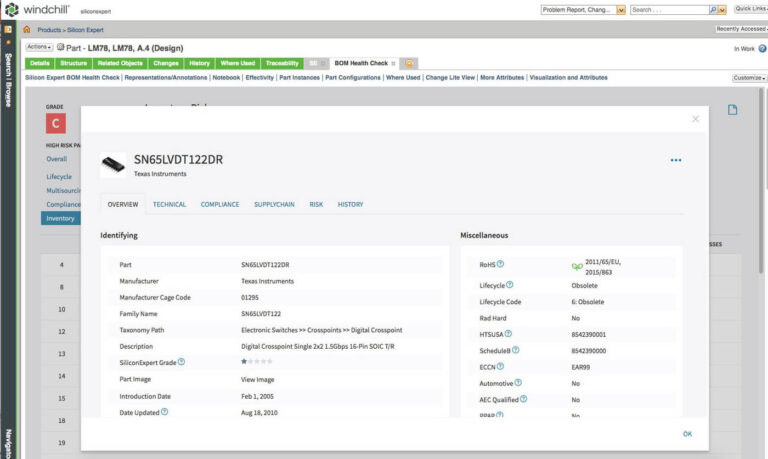Click the page vertical scrollbar

[x=761, y=181]
